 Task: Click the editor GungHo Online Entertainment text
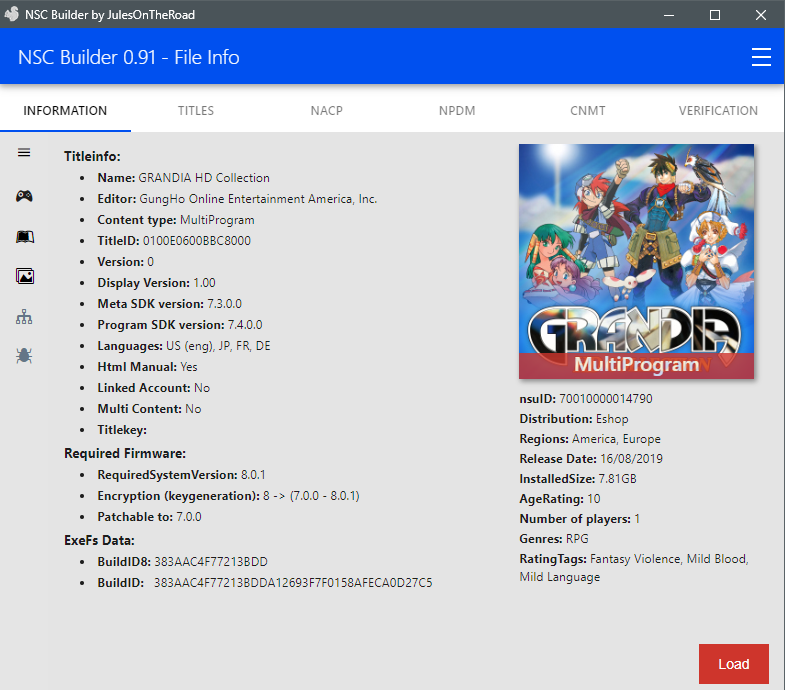click(x=258, y=199)
